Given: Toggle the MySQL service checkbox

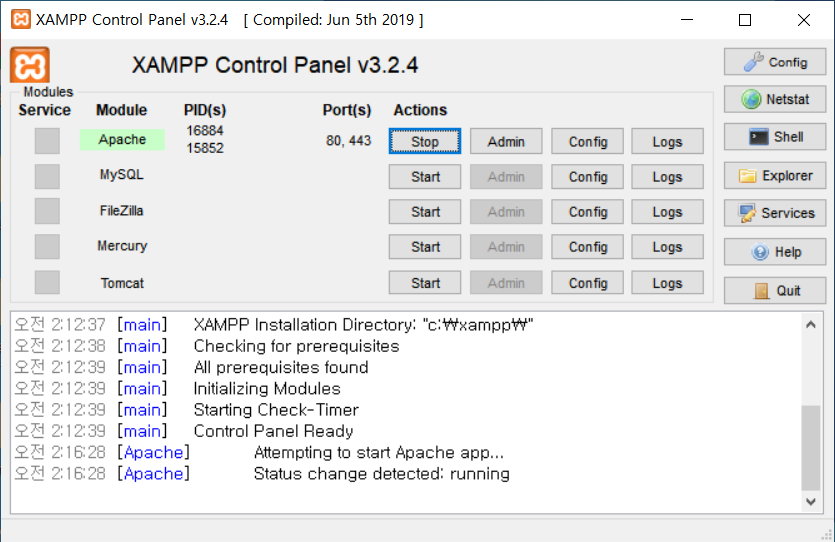Looking at the screenshot, I should (47, 176).
